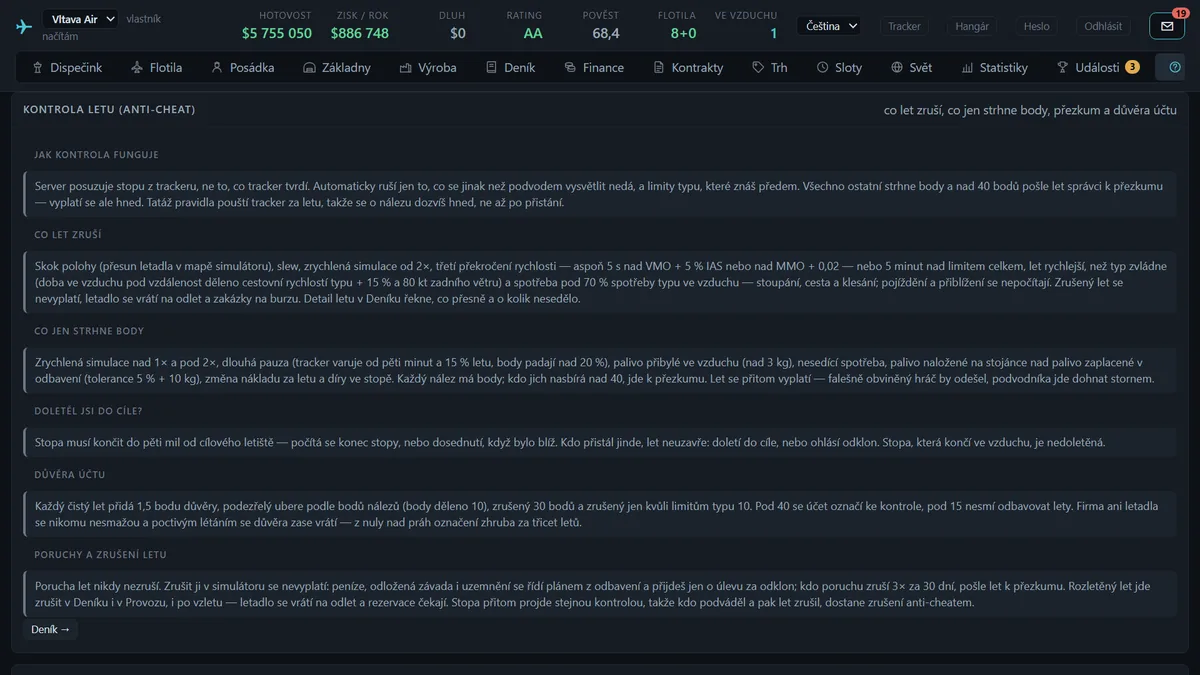Viewport: 1200px width, 675px height.
Task: Expand the Vltava Air company dropdown
Action: coord(80,18)
